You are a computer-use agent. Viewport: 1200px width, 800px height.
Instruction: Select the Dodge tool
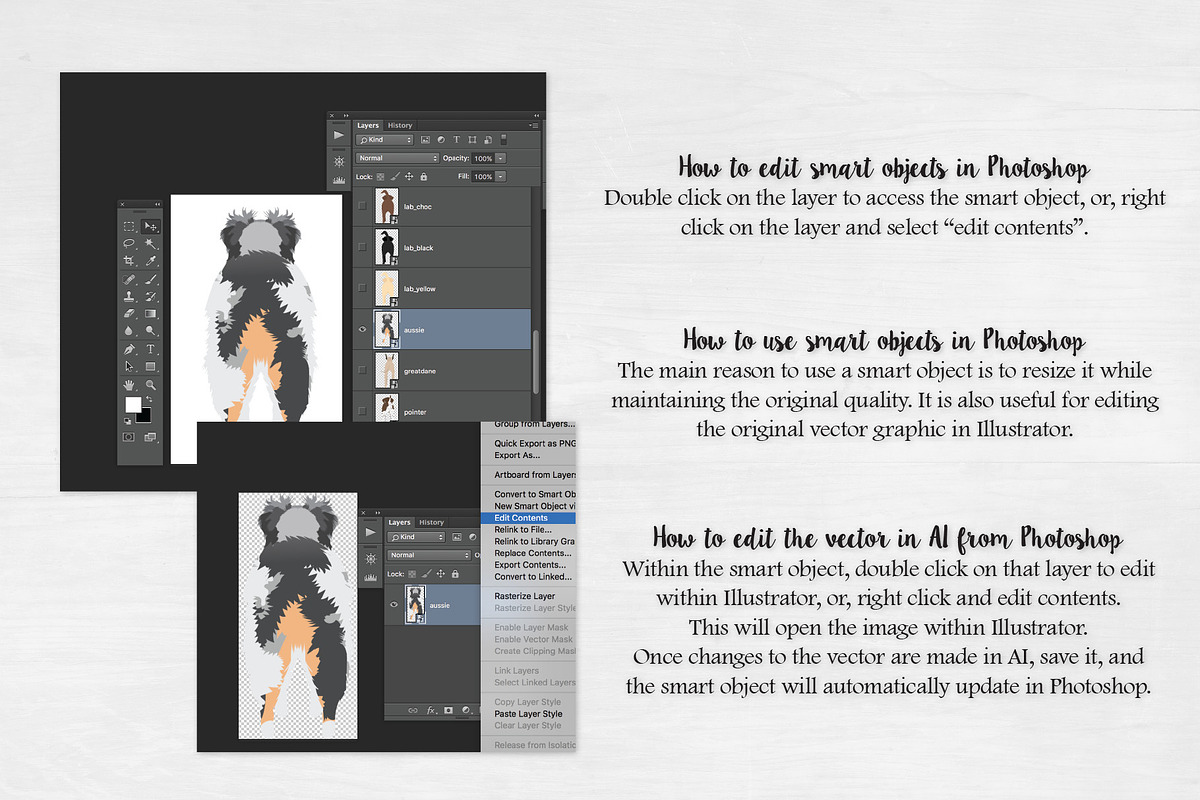pos(151,331)
